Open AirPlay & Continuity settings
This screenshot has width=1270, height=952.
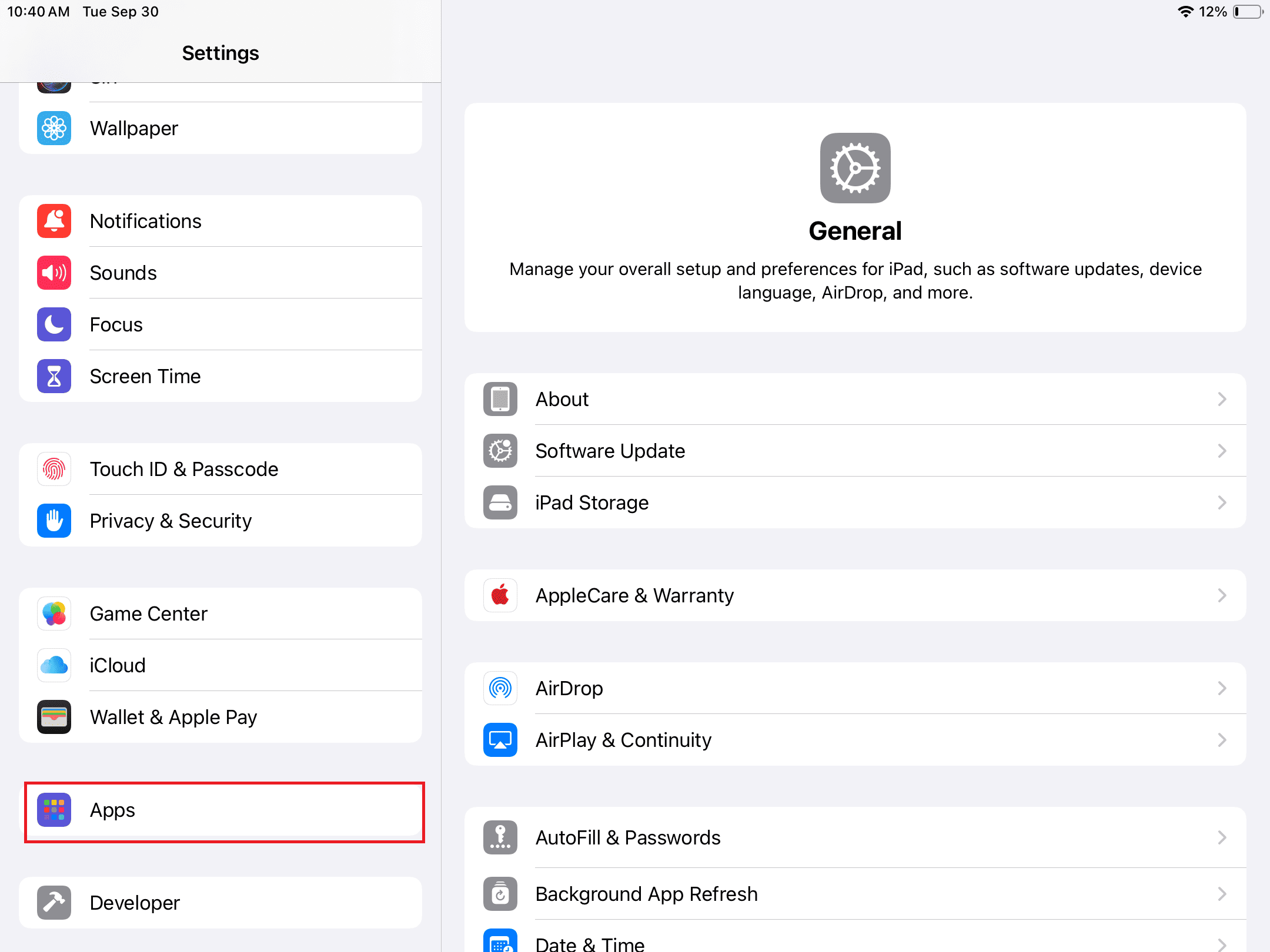tap(623, 740)
